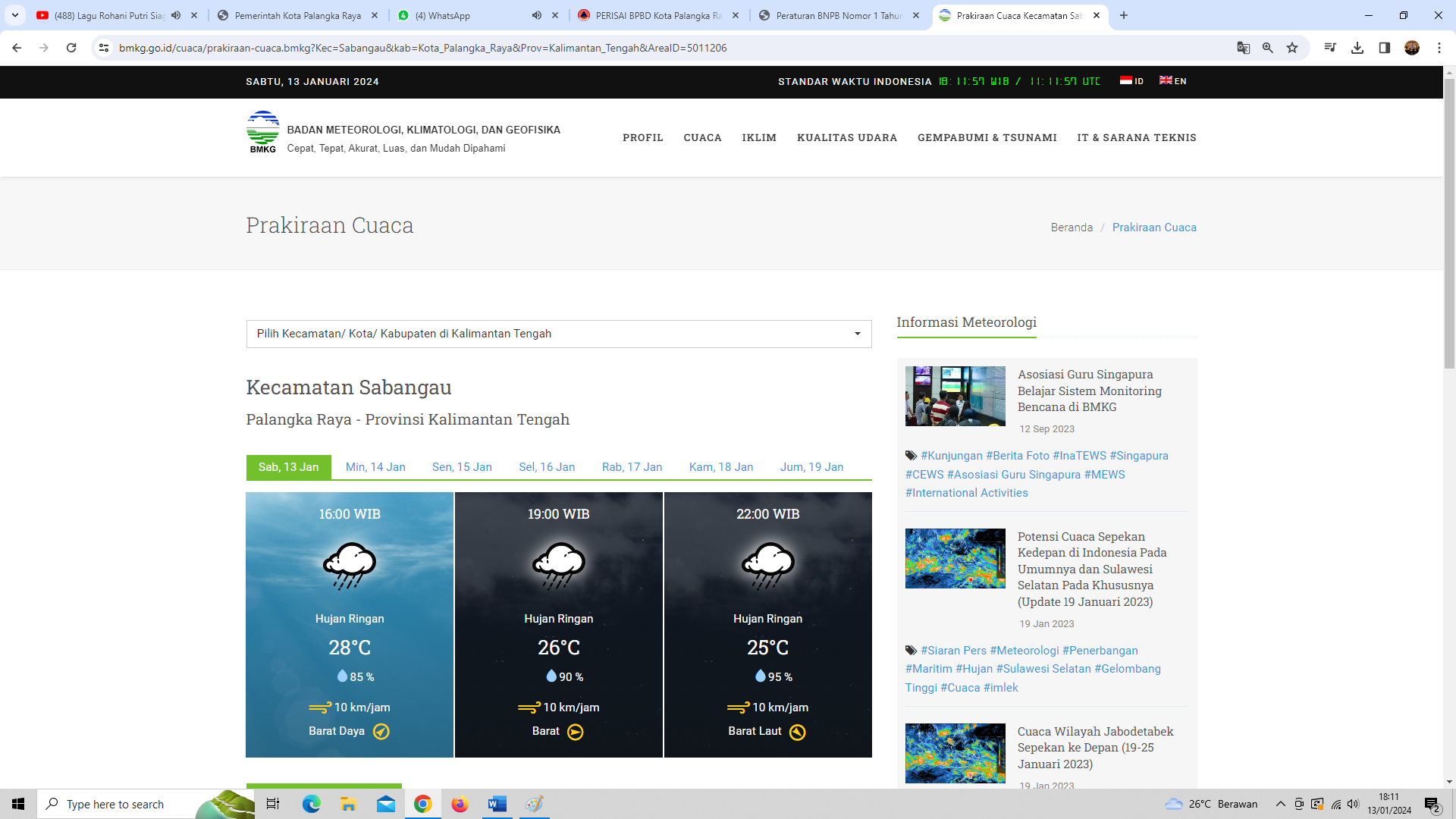Open the IKLIM menu
The width and height of the screenshot is (1456, 819).
coord(759,137)
